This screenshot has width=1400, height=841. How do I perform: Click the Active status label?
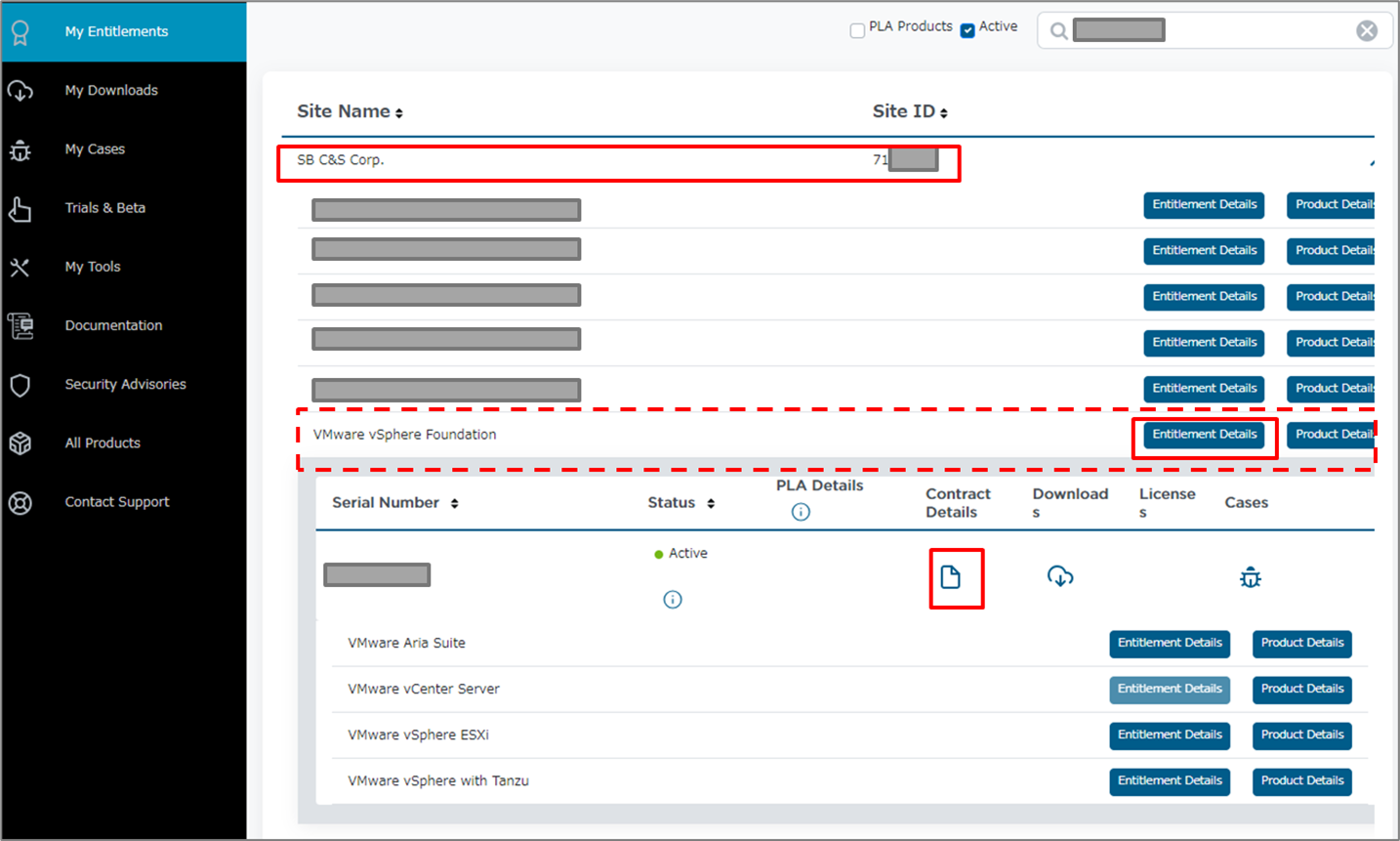(x=688, y=553)
